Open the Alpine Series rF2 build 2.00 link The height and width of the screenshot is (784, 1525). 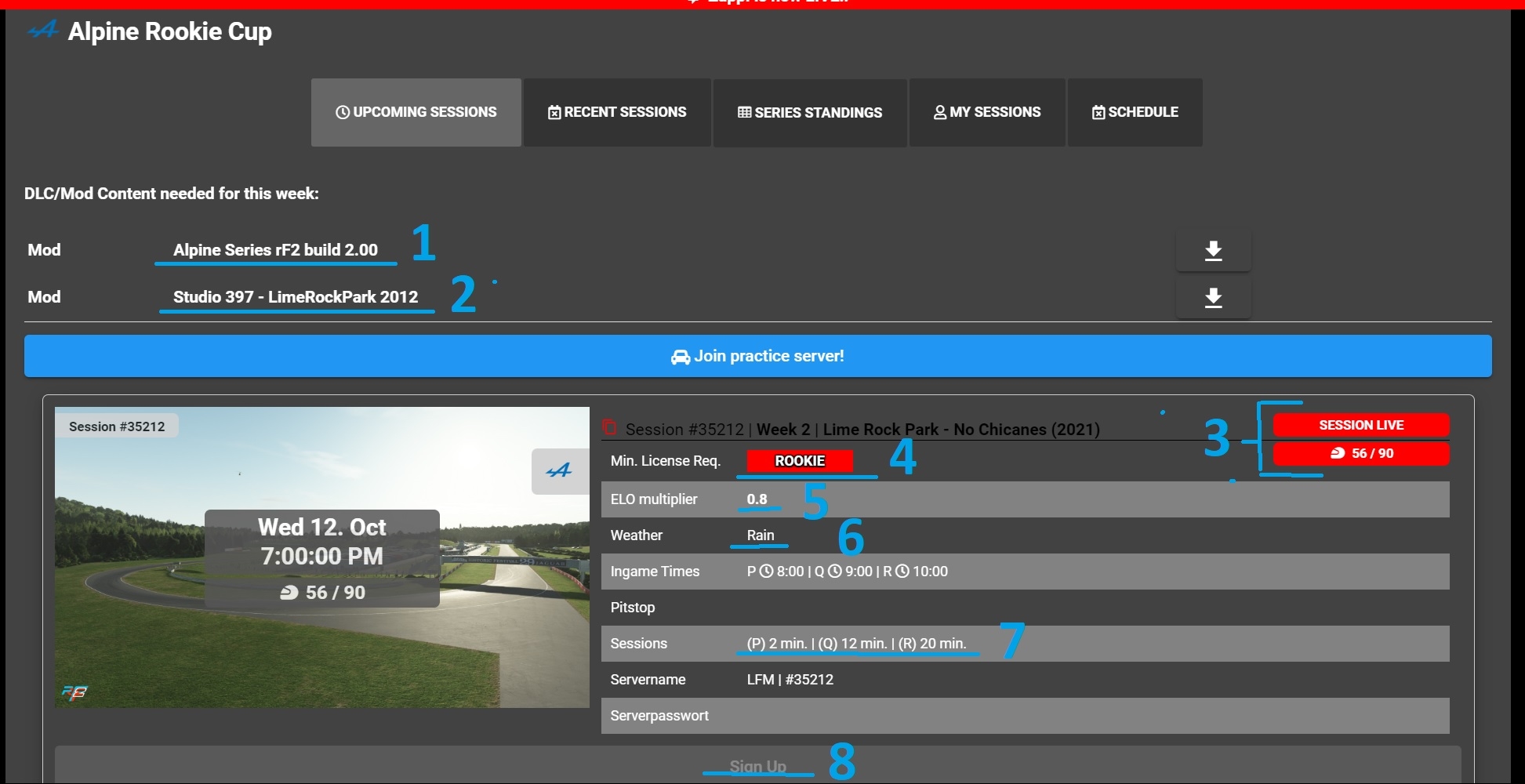pyautogui.click(x=275, y=250)
